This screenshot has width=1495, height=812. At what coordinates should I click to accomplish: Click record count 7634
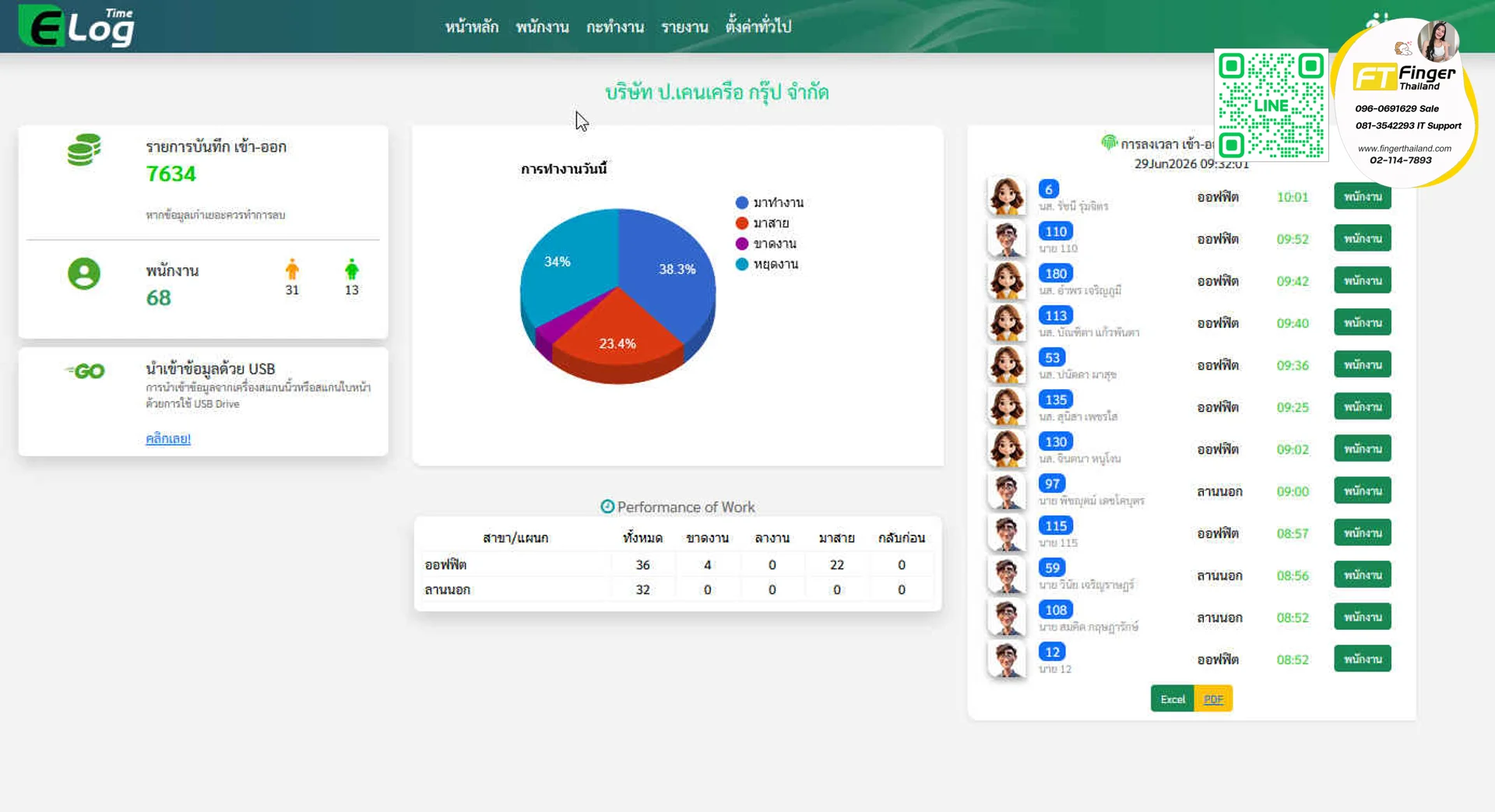point(171,174)
